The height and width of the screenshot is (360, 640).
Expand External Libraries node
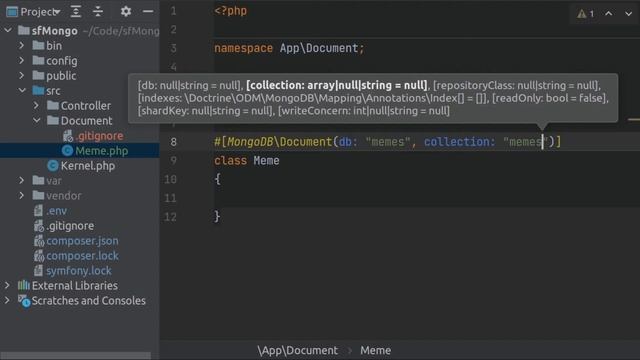tap(7, 285)
